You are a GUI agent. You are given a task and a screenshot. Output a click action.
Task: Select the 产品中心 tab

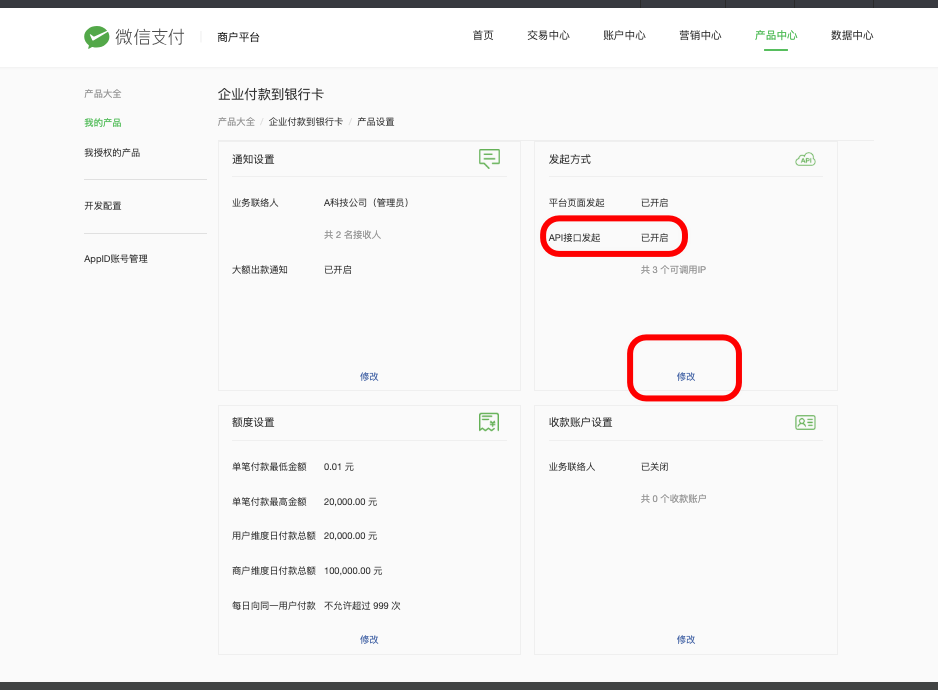tap(776, 35)
